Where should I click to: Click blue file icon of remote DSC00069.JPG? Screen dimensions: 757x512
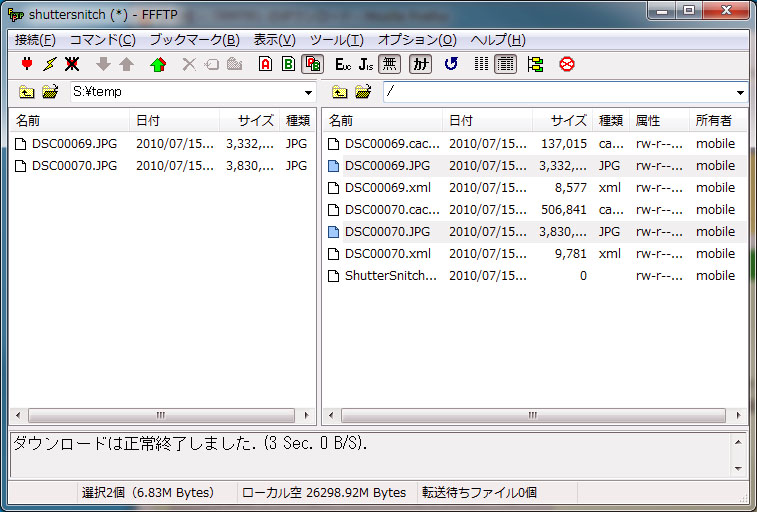pyautogui.click(x=333, y=166)
